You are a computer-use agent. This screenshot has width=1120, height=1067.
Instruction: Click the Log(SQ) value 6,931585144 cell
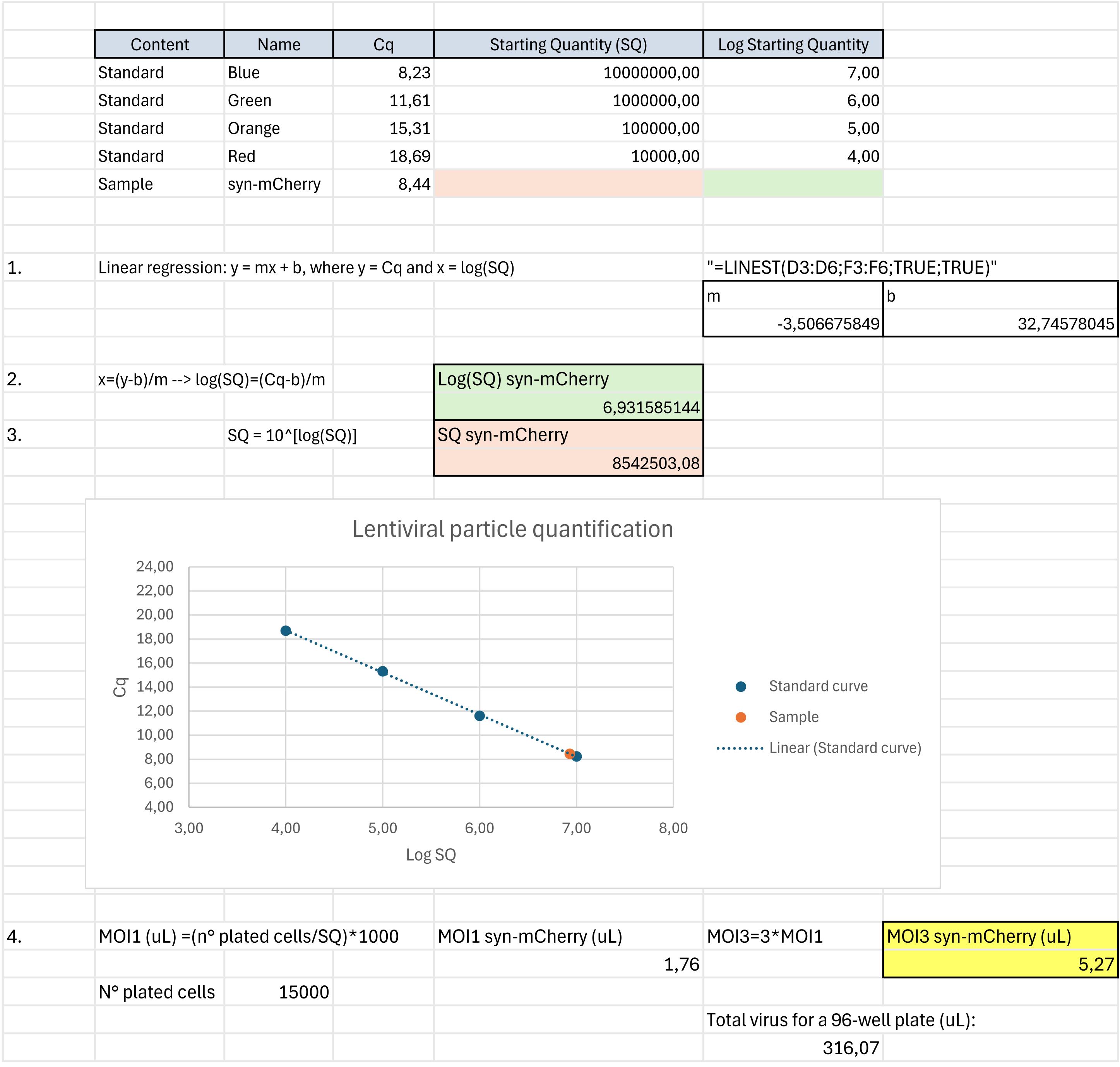(568, 407)
